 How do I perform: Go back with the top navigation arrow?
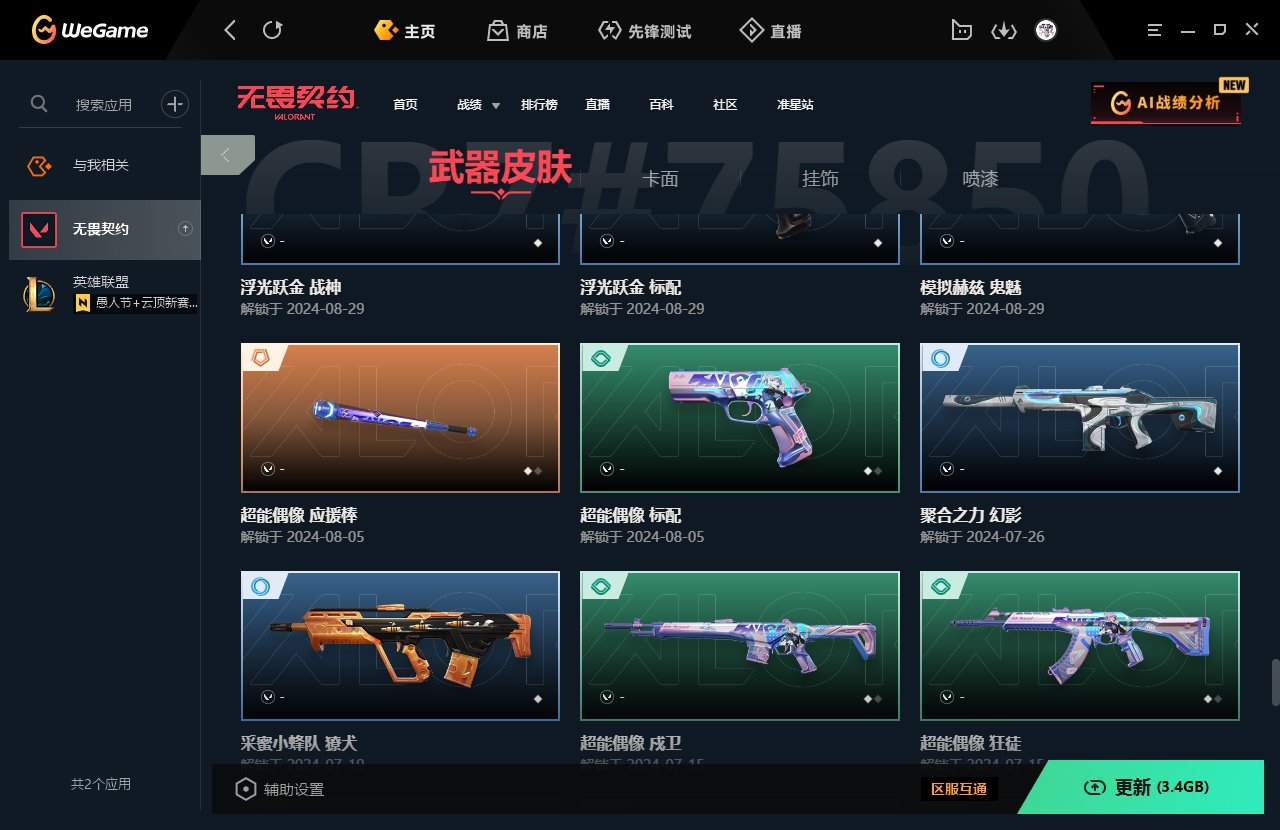pyautogui.click(x=230, y=30)
